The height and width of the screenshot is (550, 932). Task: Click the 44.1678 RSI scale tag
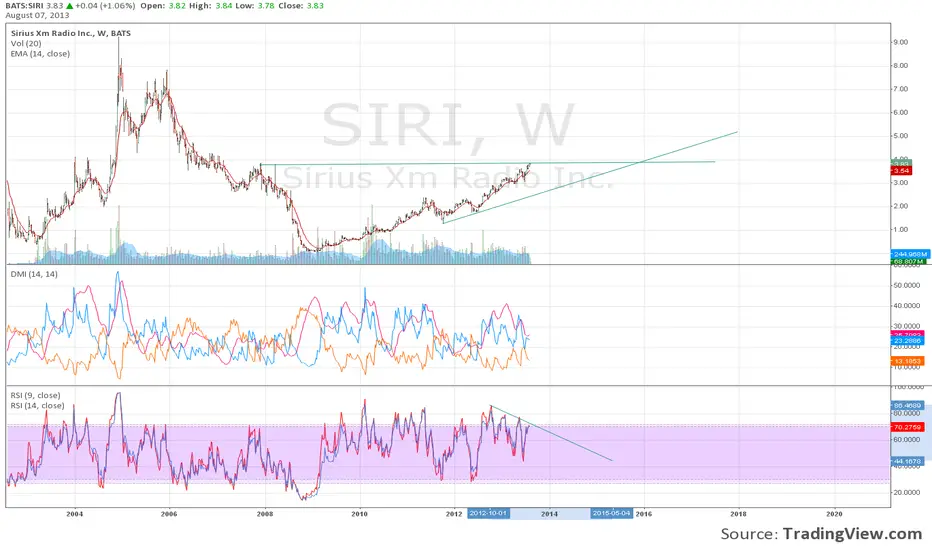click(x=907, y=461)
